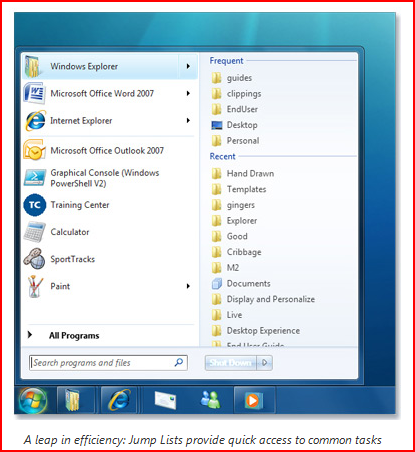Open the gingers recent folder
The width and height of the screenshot is (415, 452).
click(241, 205)
